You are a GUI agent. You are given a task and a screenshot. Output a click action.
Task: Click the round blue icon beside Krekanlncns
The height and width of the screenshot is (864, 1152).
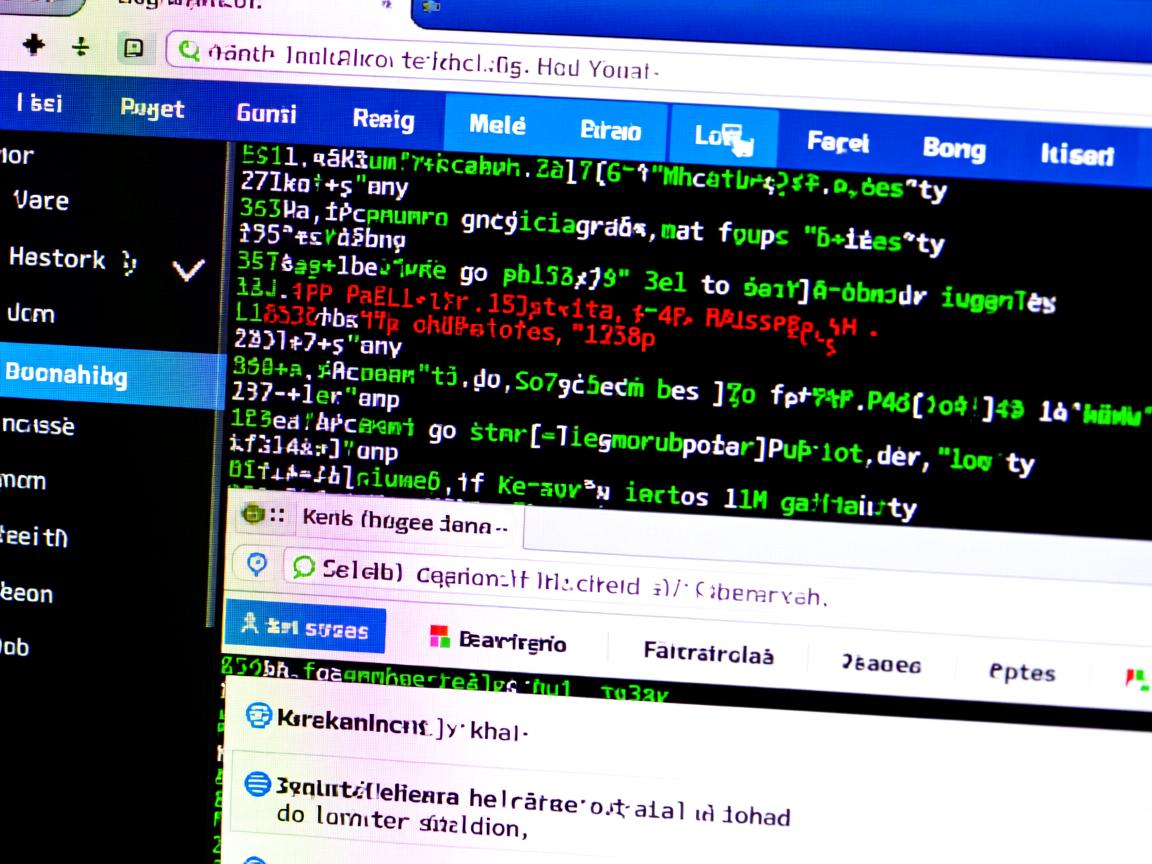(x=258, y=715)
